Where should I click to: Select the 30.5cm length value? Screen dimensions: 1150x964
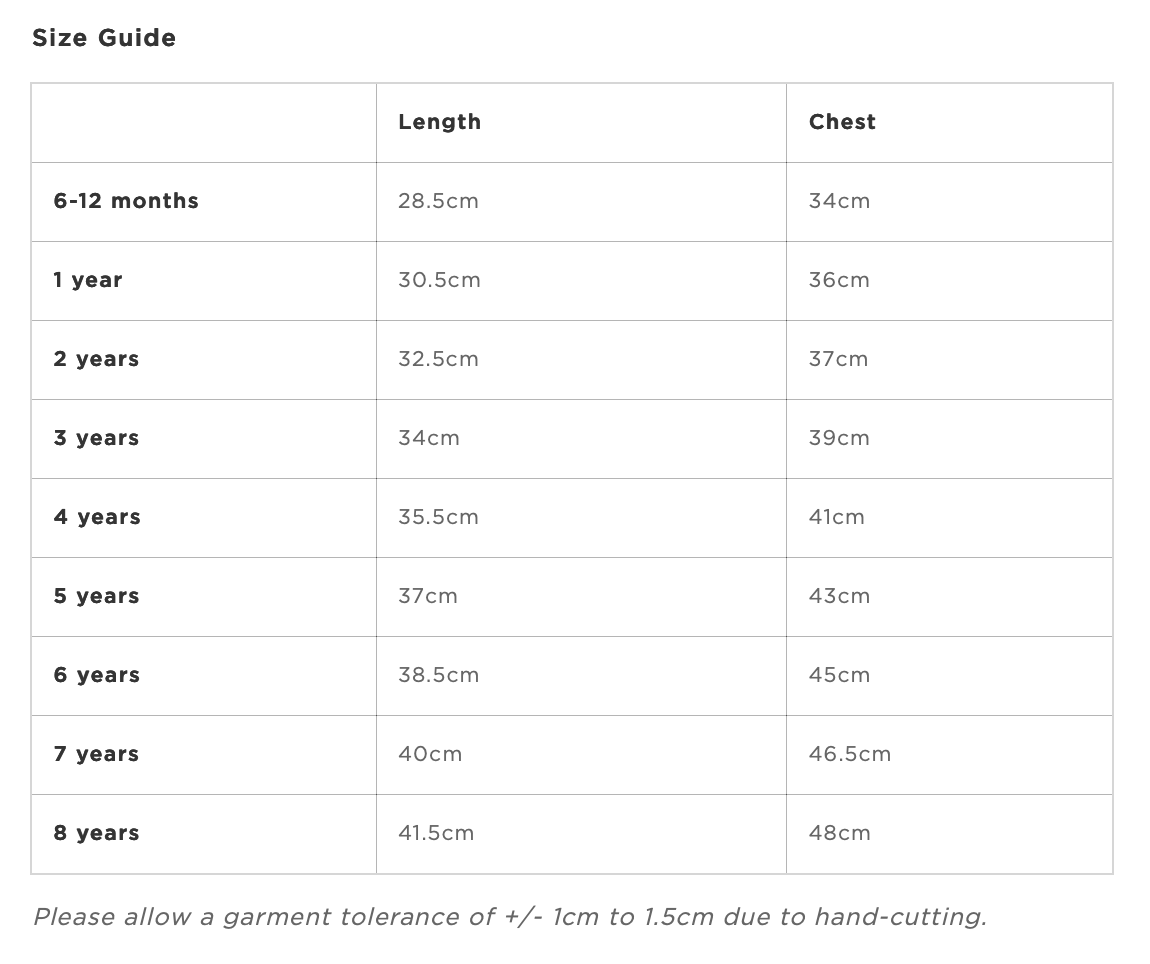tap(439, 280)
